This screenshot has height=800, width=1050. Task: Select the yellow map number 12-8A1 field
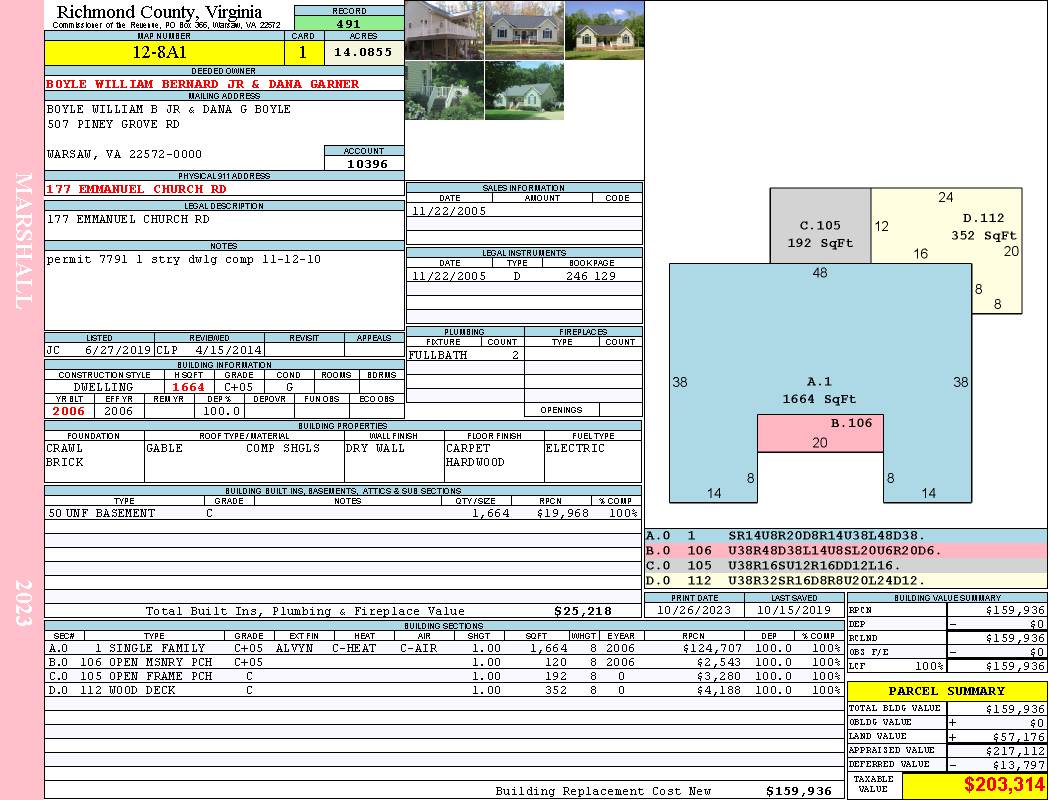pyautogui.click(x=164, y=53)
